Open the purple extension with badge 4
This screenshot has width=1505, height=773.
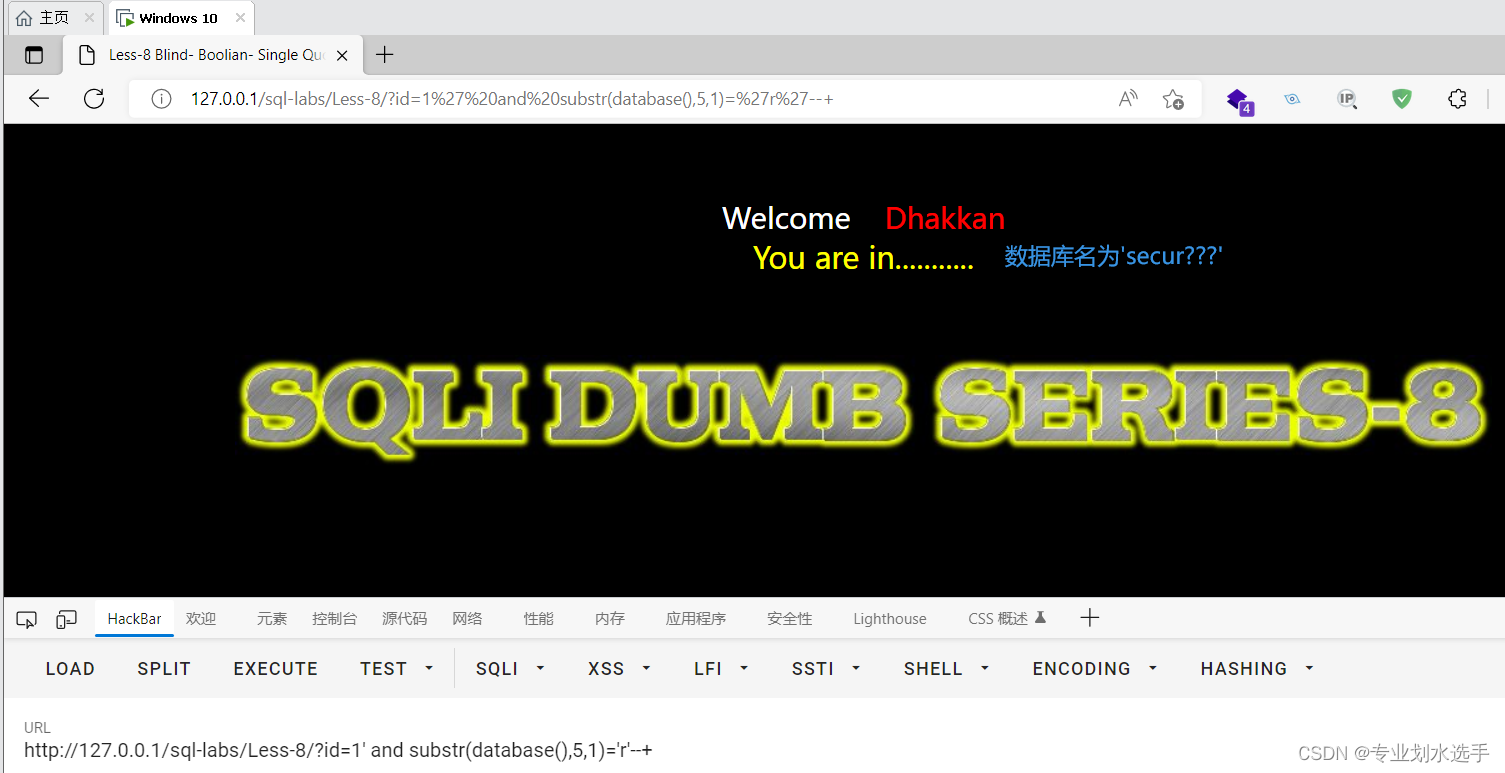point(1239,100)
